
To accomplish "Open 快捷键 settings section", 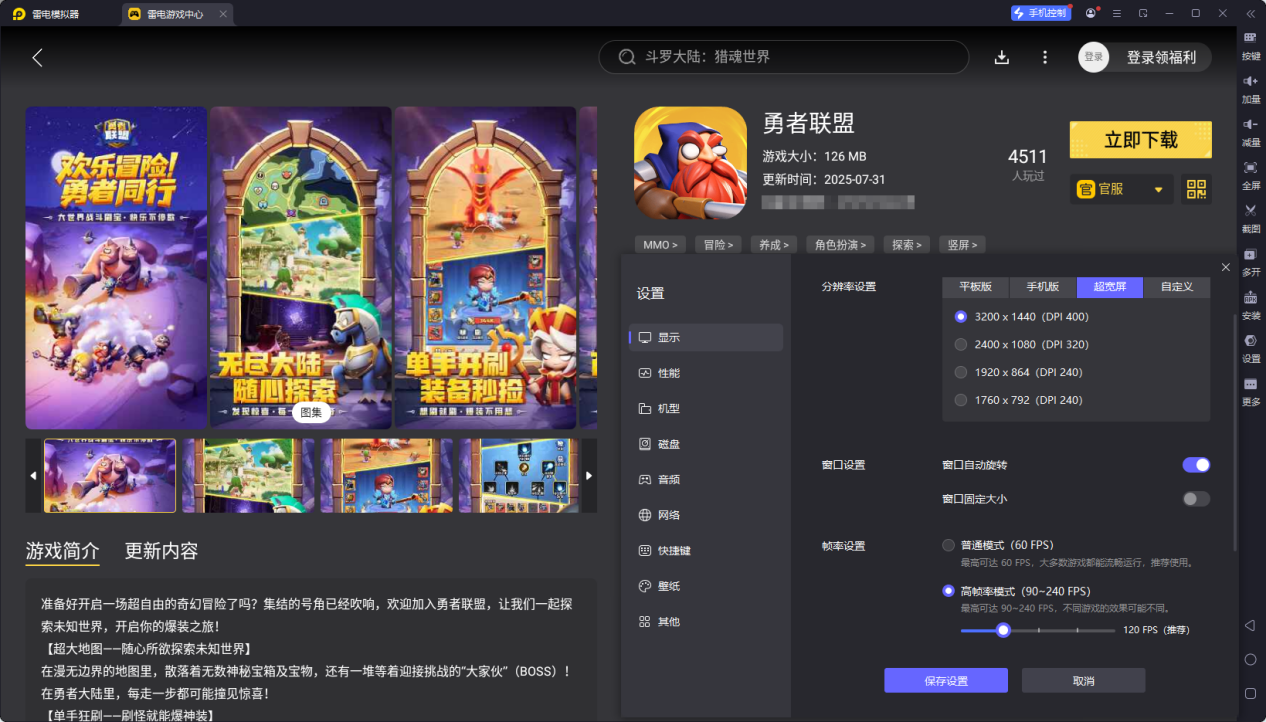I will pyautogui.click(x=706, y=551).
